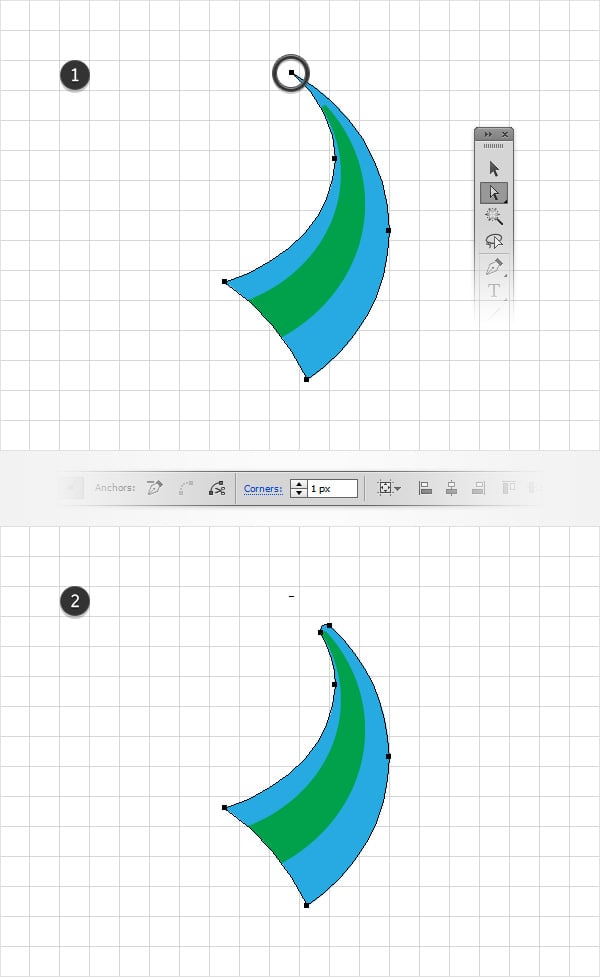Select the circled top anchor point in step 1

292,73
